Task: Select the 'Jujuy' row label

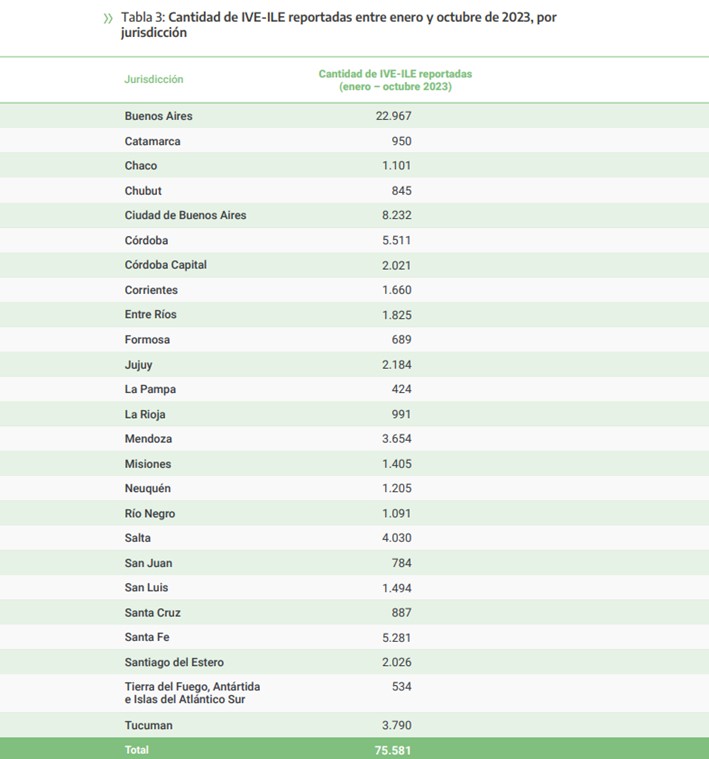Action: coord(138,365)
